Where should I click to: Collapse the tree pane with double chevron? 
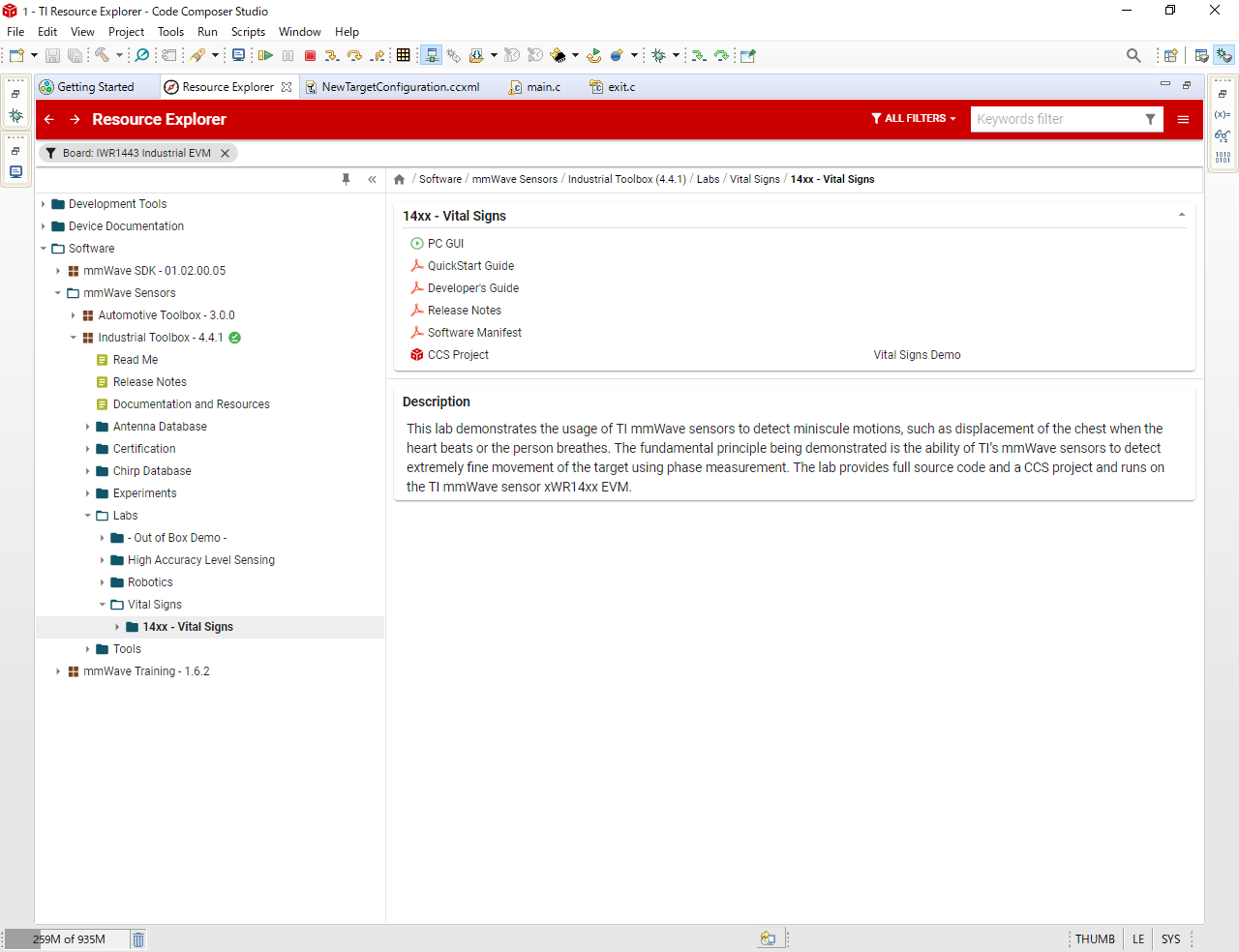coord(372,180)
